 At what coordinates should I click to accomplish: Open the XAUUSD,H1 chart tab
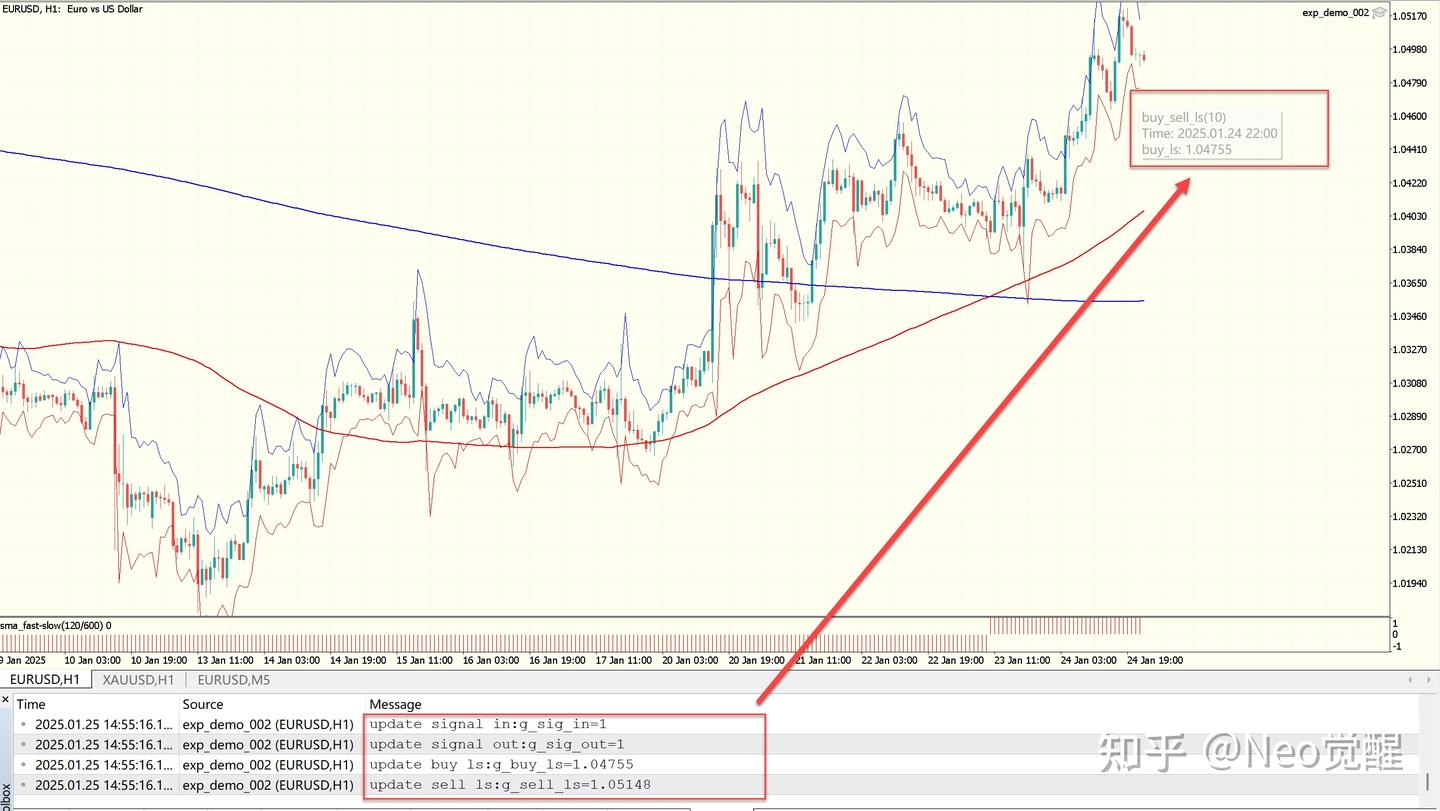pyautogui.click(x=136, y=680)
